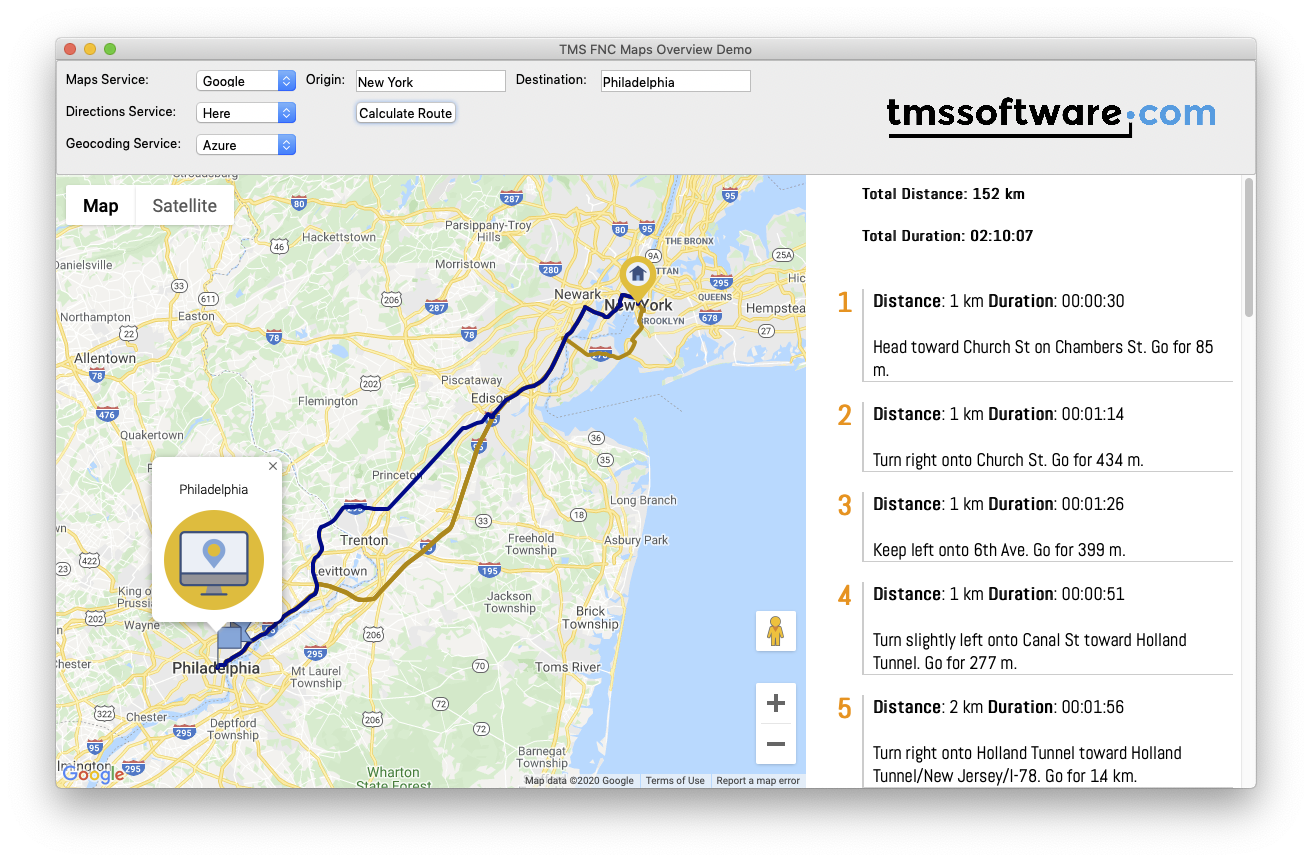
Task: Click Report a map error link
Action: [x=758, y=781]
